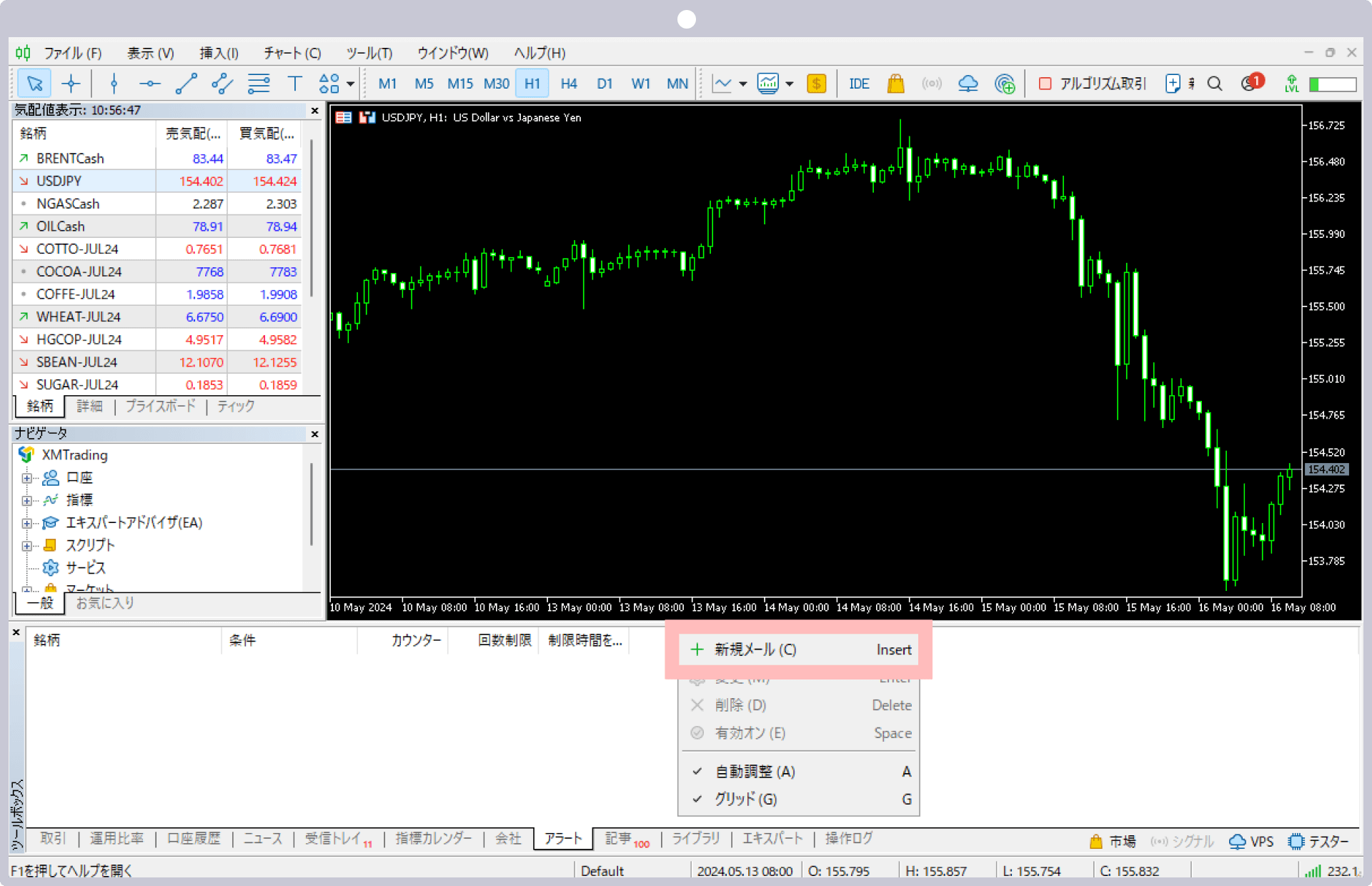This screenshot has width=1372, height=886.
Task: Click the search magnifier icon
Action: click(1214, 84)
